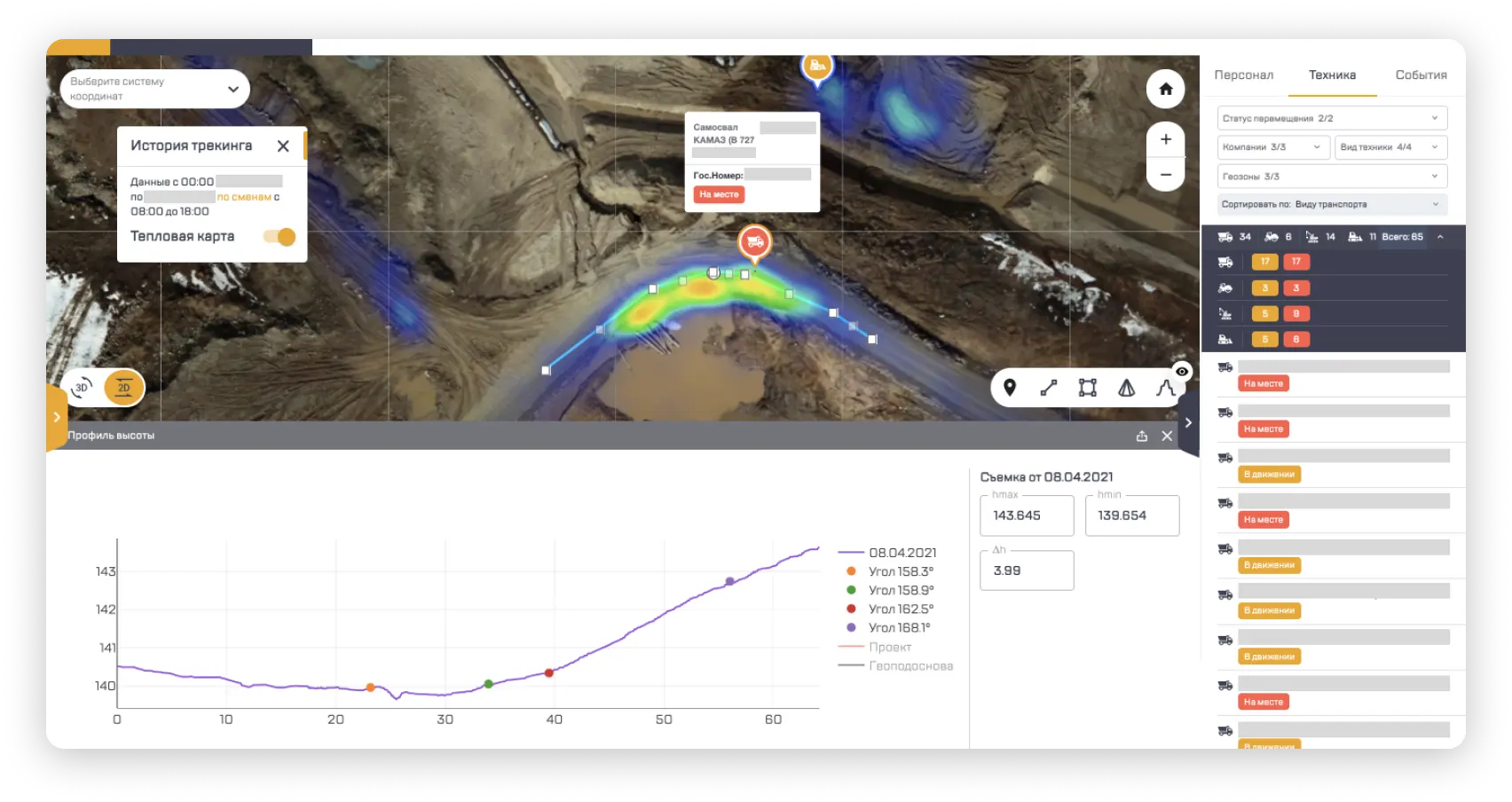
Task: Toggle the Тепловая карта heatmap switch
Action: tap(280, 237)
